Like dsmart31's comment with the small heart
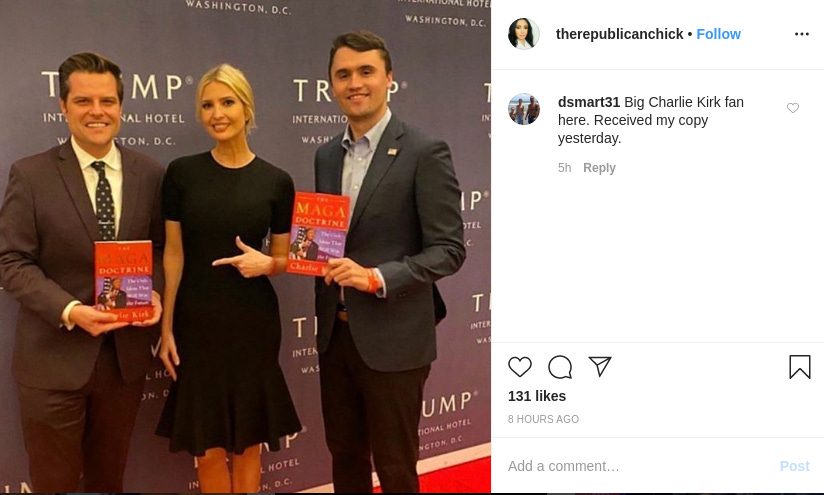Screen dimensions: 824x495 point(792,108)
